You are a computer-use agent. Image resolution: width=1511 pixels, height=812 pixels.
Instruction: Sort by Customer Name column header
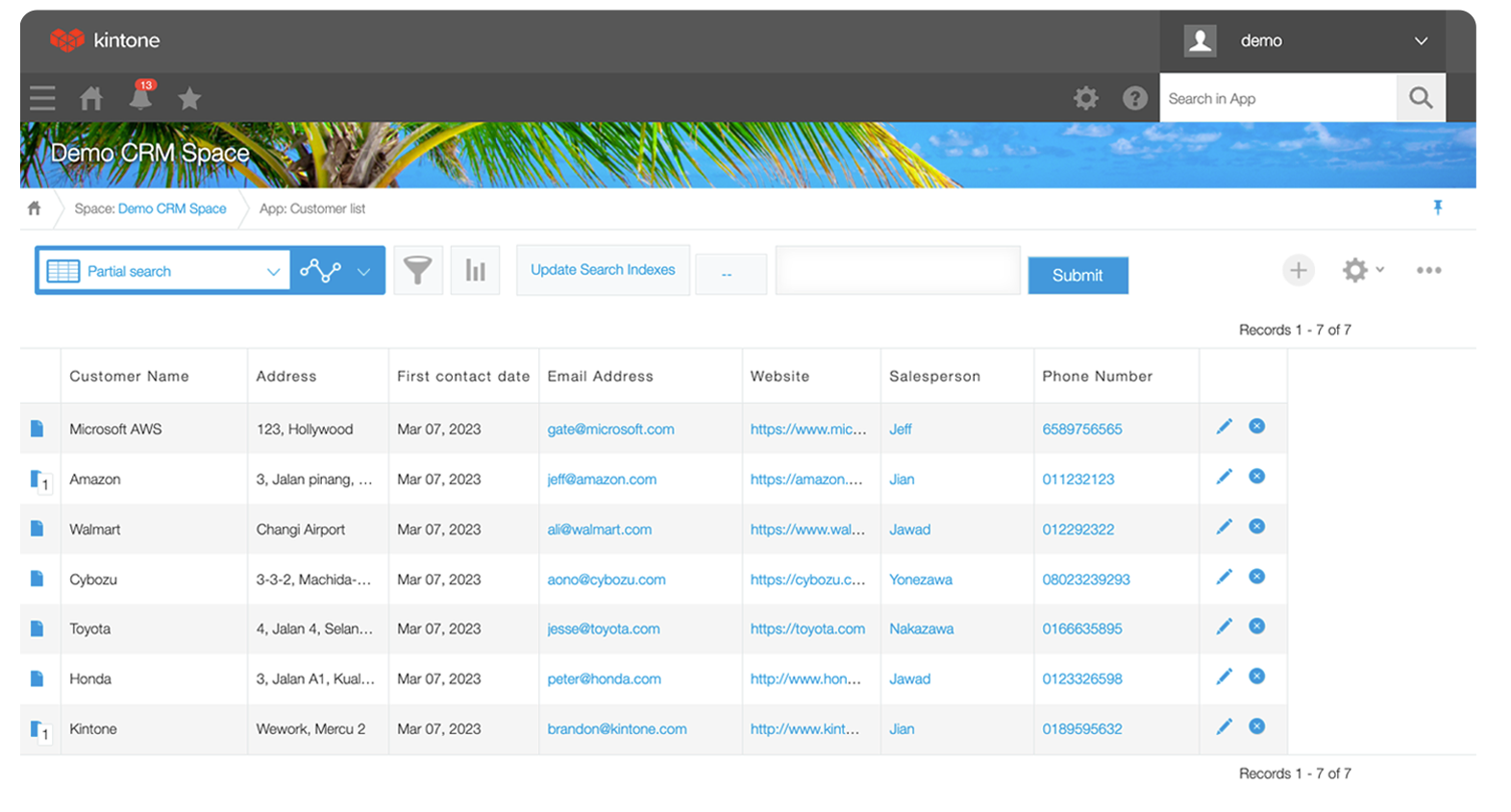pyautogui.click(x=129, y=376)
